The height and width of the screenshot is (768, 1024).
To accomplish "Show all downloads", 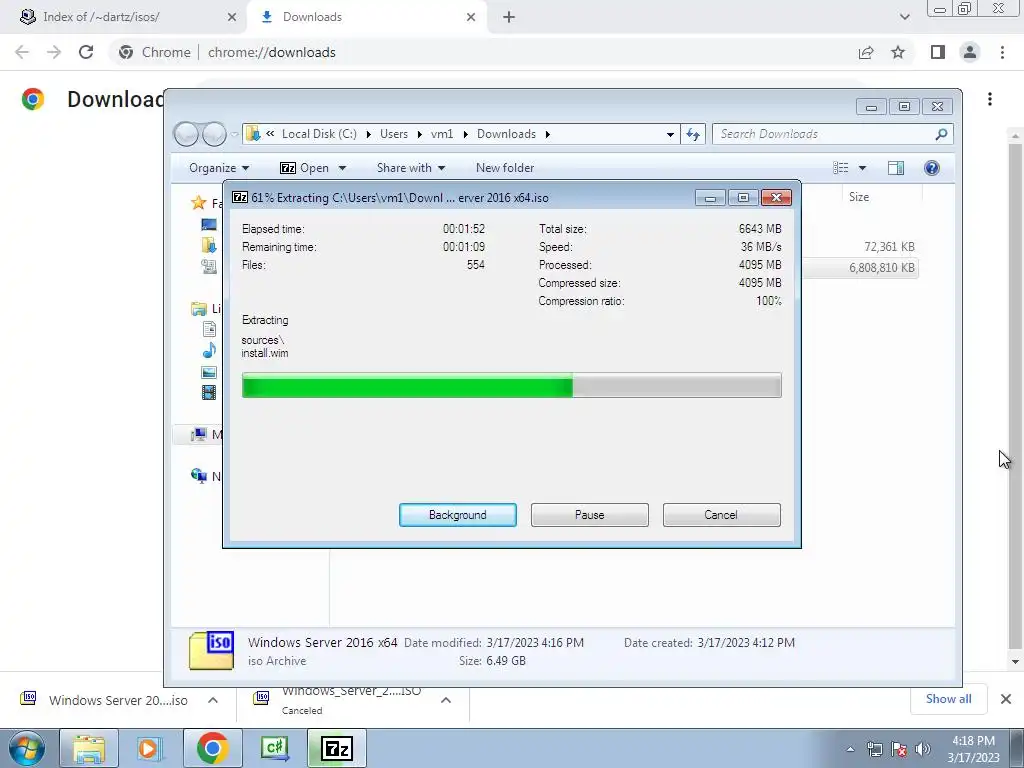I will tap(948, 699).
